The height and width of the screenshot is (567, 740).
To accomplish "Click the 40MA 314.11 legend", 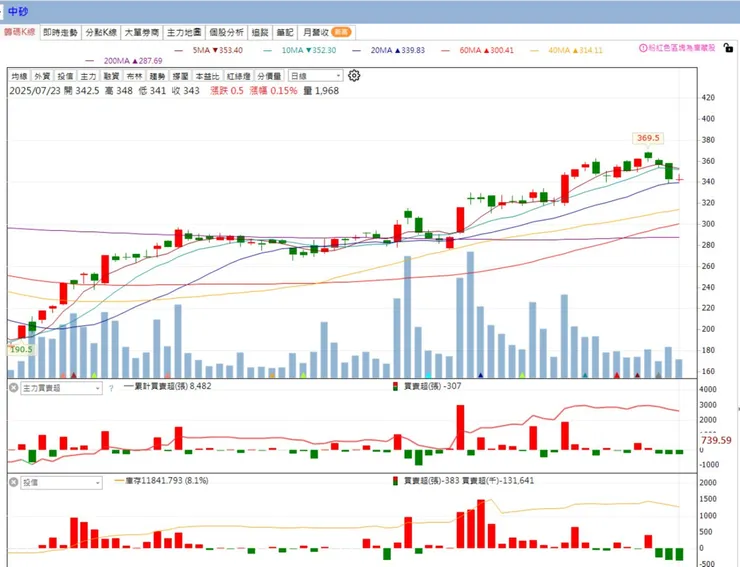I will pyautogui.click(x=567, y=50).
